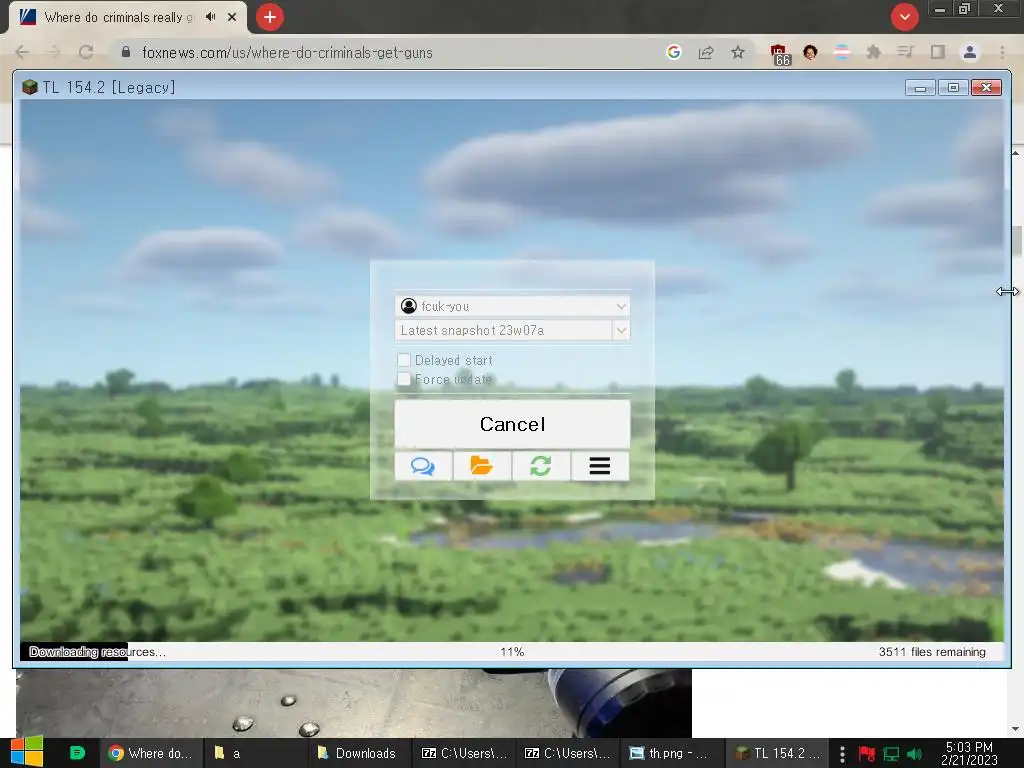Viewport: 1024px width, 768px height.
Task: Click the red circular tab search chevron button
Action: click(904, 17)
